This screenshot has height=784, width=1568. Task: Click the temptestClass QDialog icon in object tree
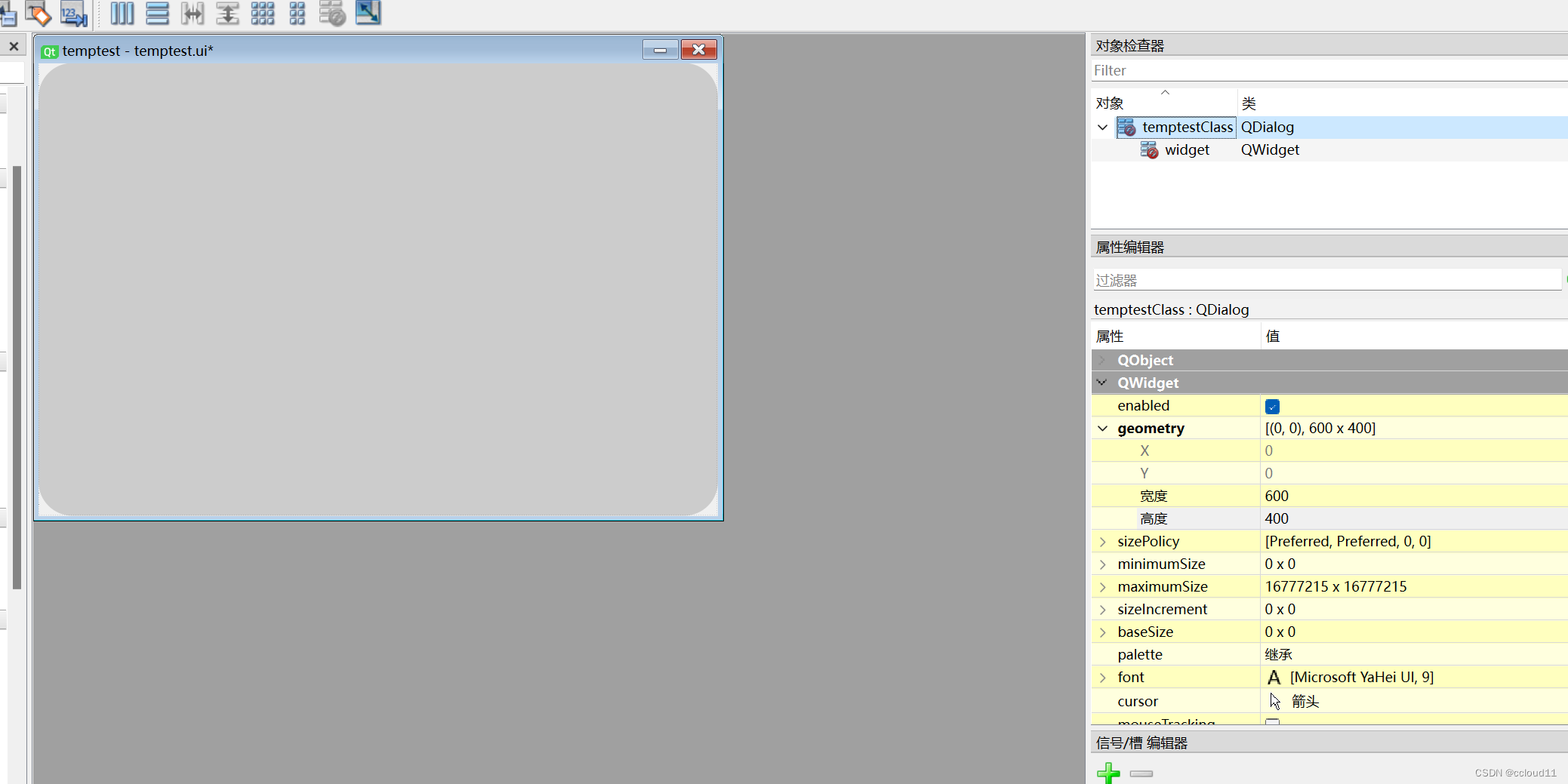(1127, 127)
